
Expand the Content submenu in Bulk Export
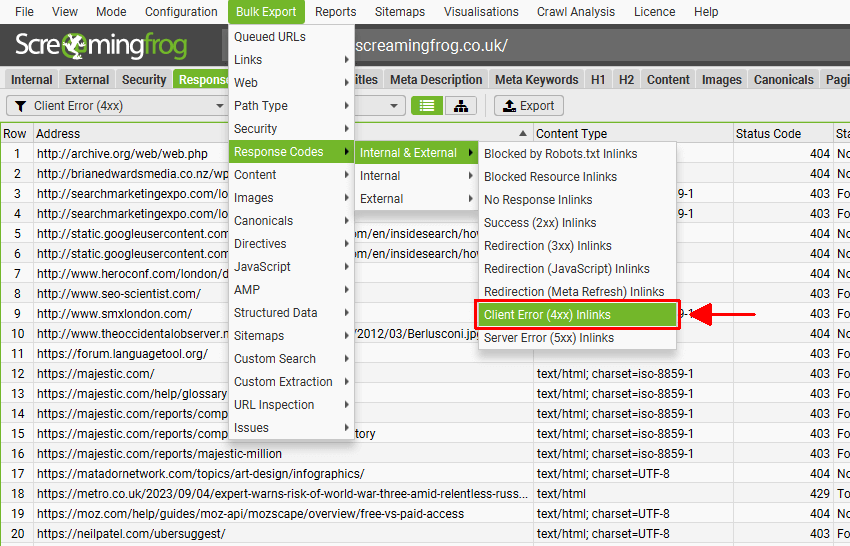tap(292, 175)
